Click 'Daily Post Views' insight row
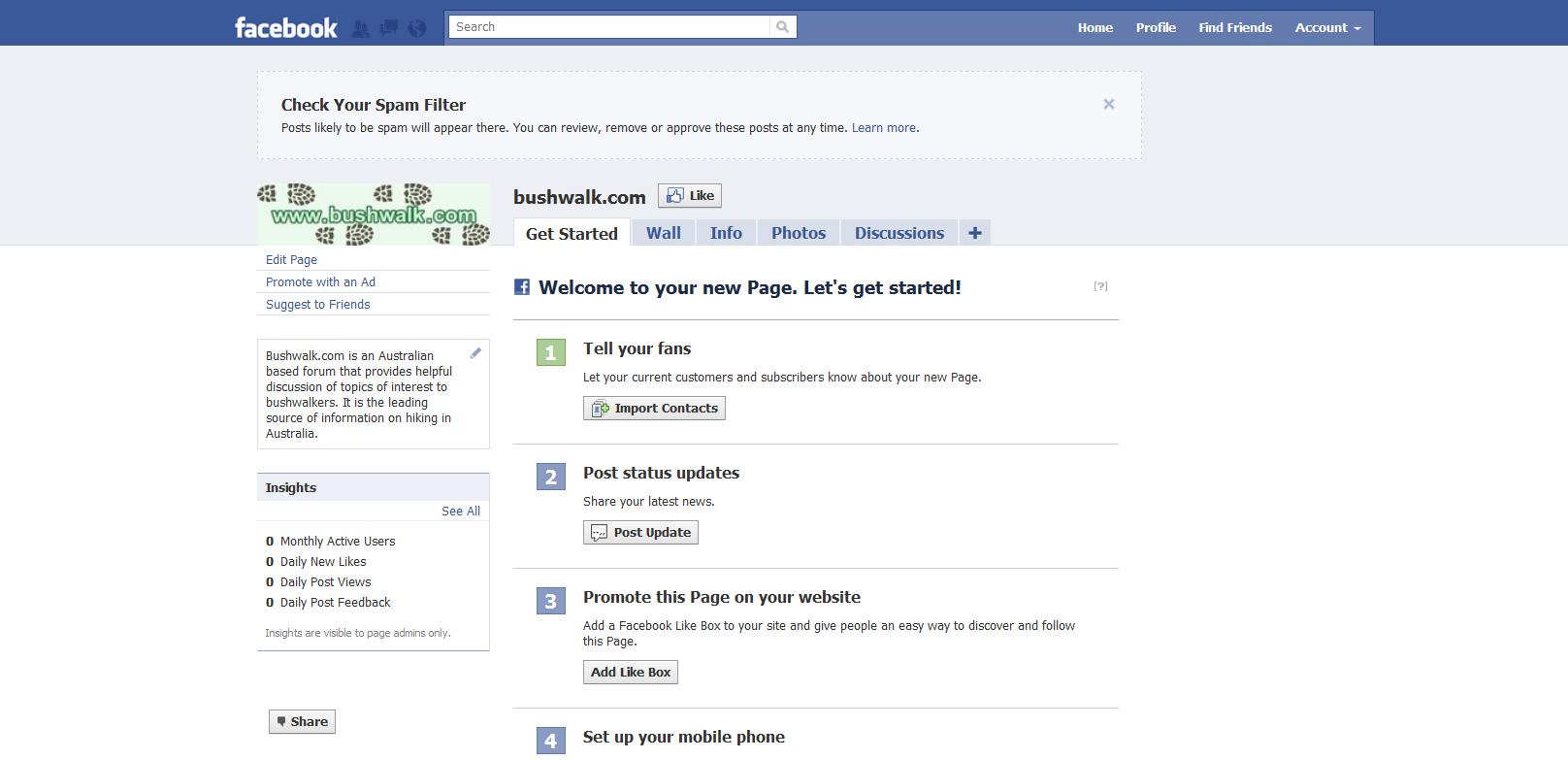The width and height of the screenshot is (1568, 760). (318, 581)
